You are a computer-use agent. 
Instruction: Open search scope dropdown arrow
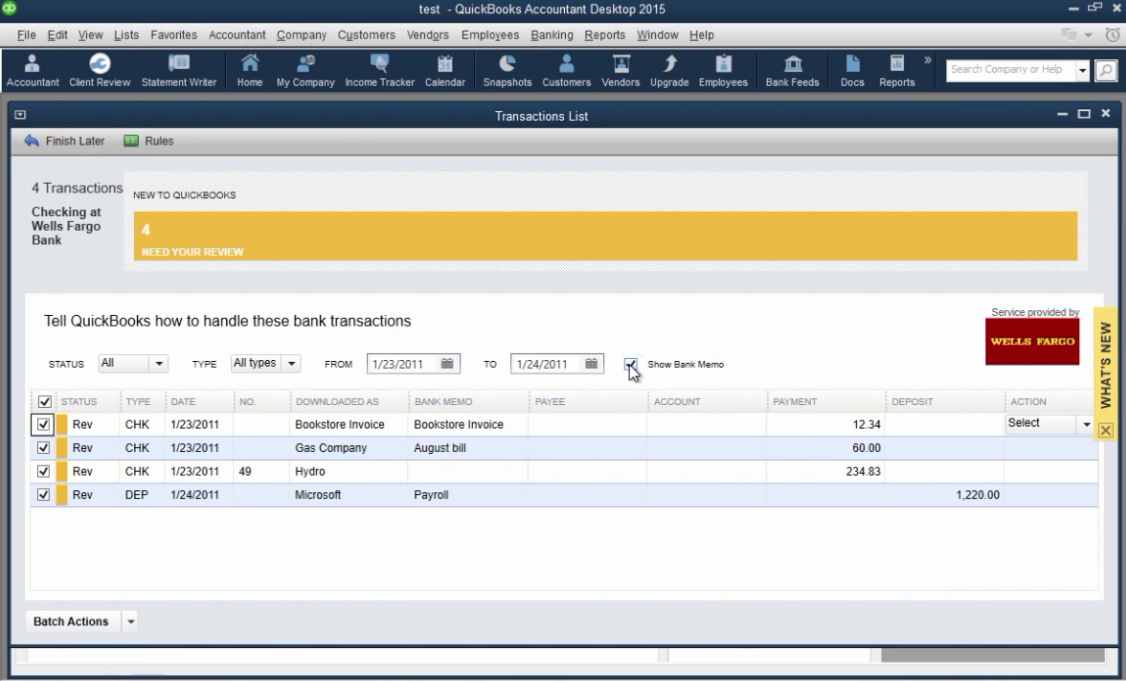point(1082,70)
